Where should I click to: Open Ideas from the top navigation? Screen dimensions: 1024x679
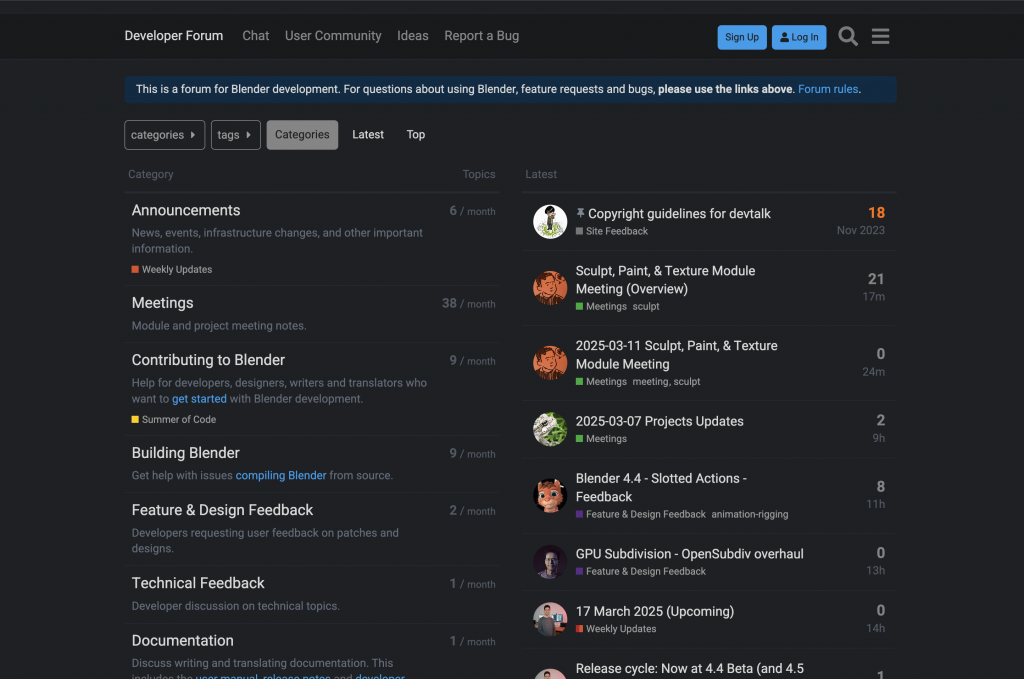413,36
